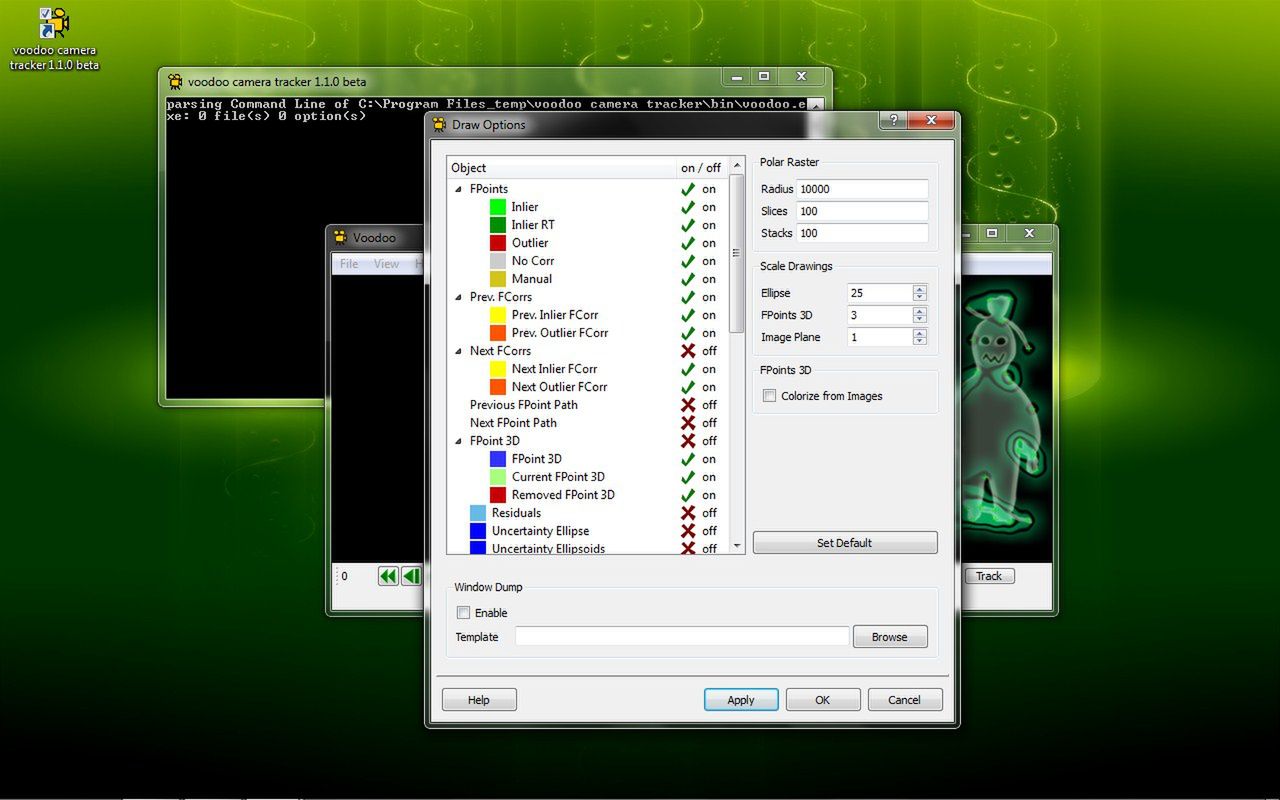Image resolution: width=1280 pixels, height=800 pixels.
Task: Click the console window scroll up arrow
Action: 817,104
